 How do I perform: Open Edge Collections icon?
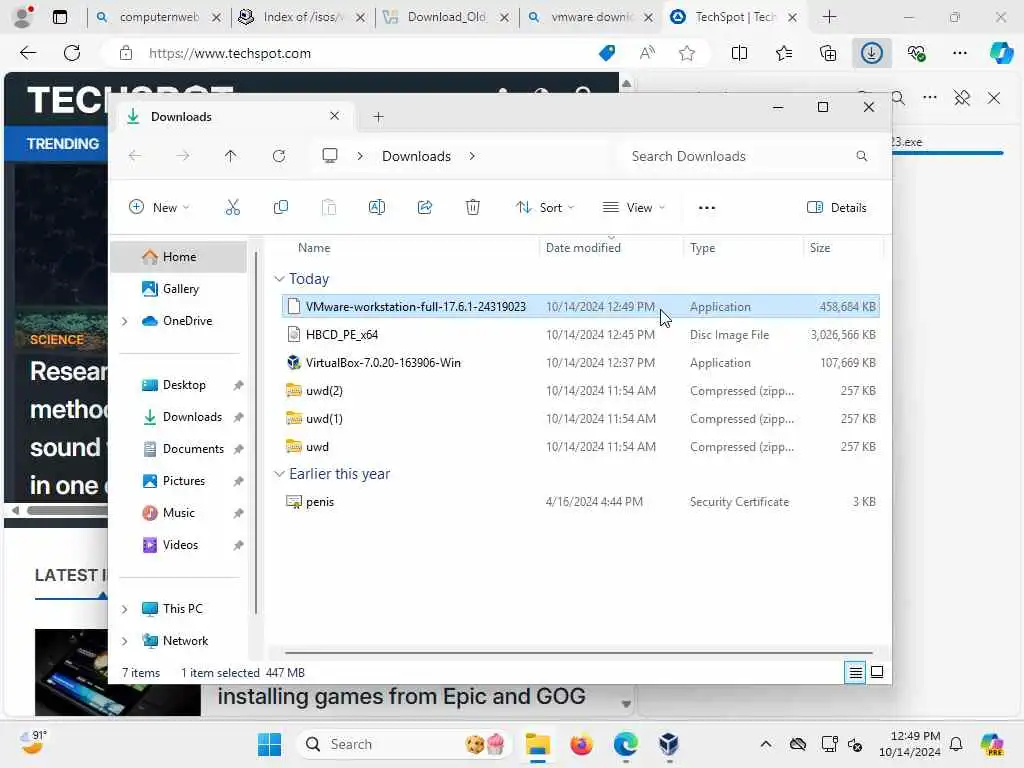[x=828, y=53]
